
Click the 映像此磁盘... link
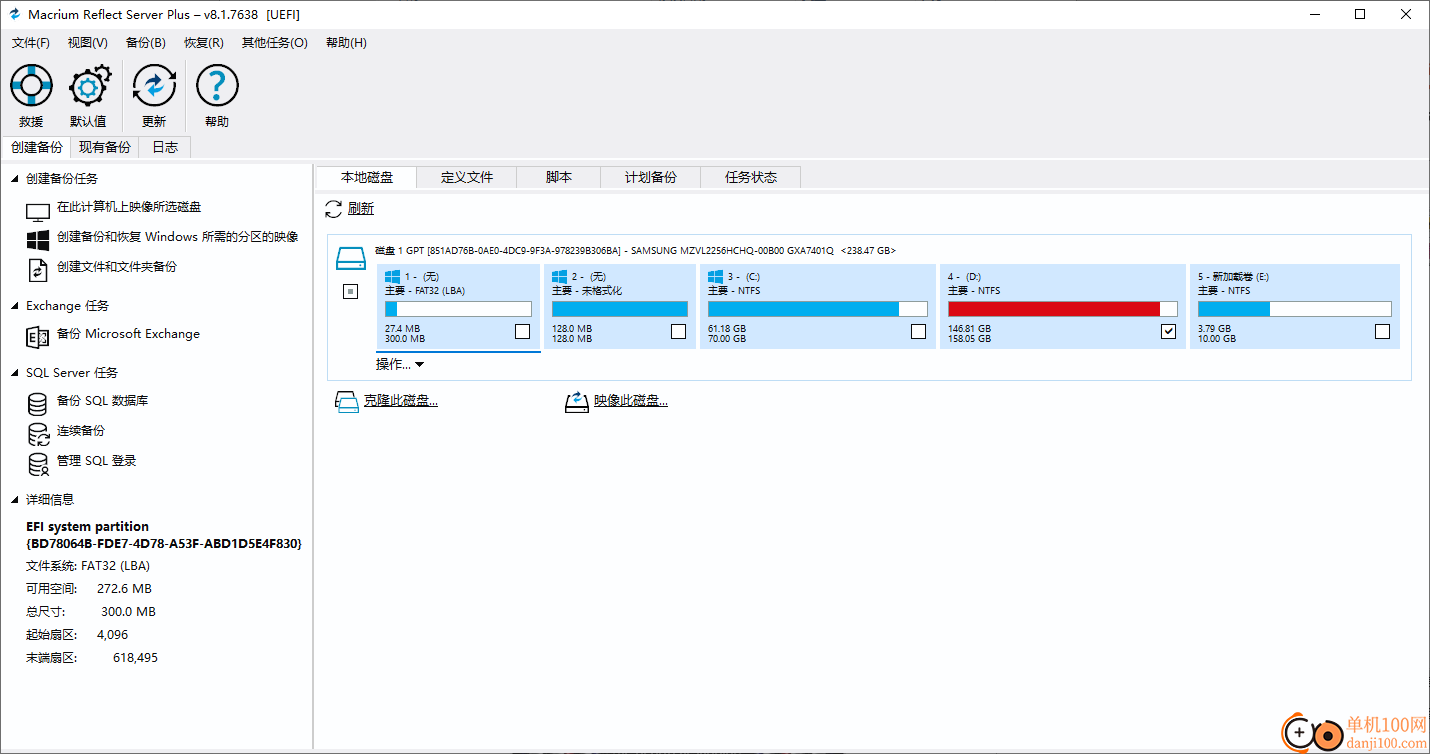pyautogui.click(x=631, y=401)
